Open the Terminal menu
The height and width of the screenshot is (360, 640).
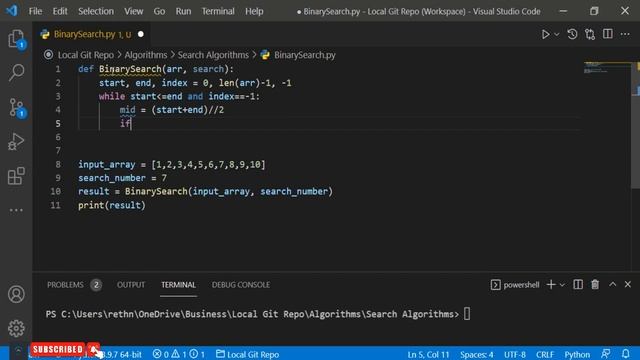click(x=218, y=11)
